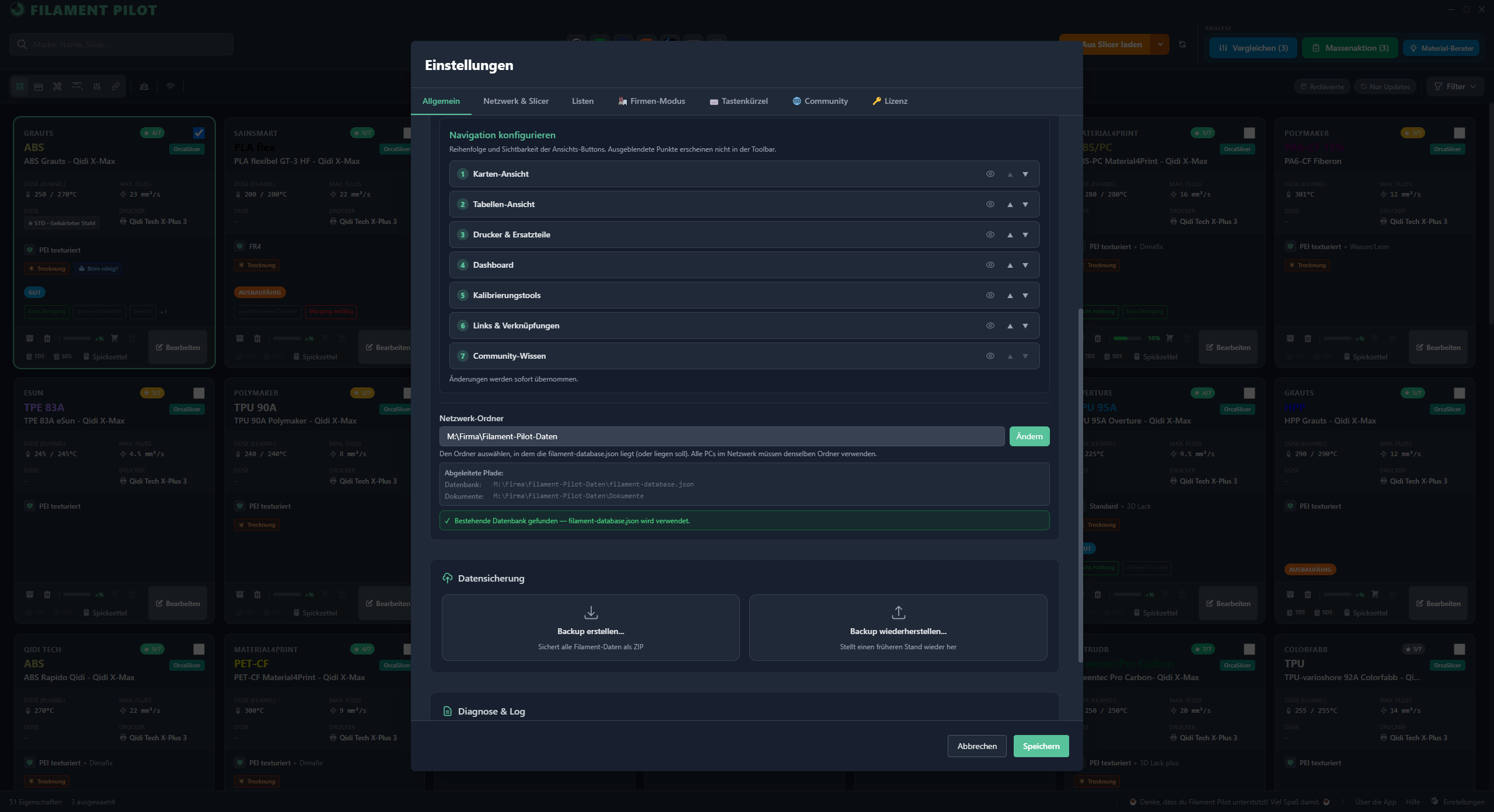
Task: Click shopping cart icon on ABS Grauts card
Action: click(x=114, y=338)
